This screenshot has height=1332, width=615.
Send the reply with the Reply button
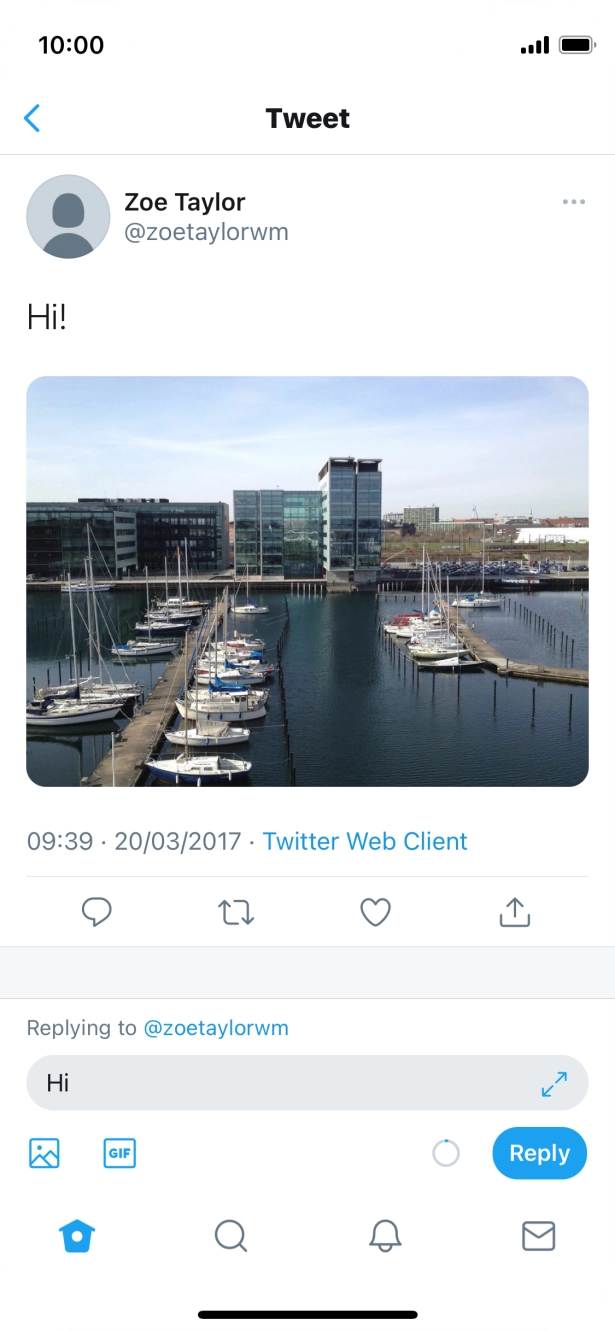click(539, 1153)
